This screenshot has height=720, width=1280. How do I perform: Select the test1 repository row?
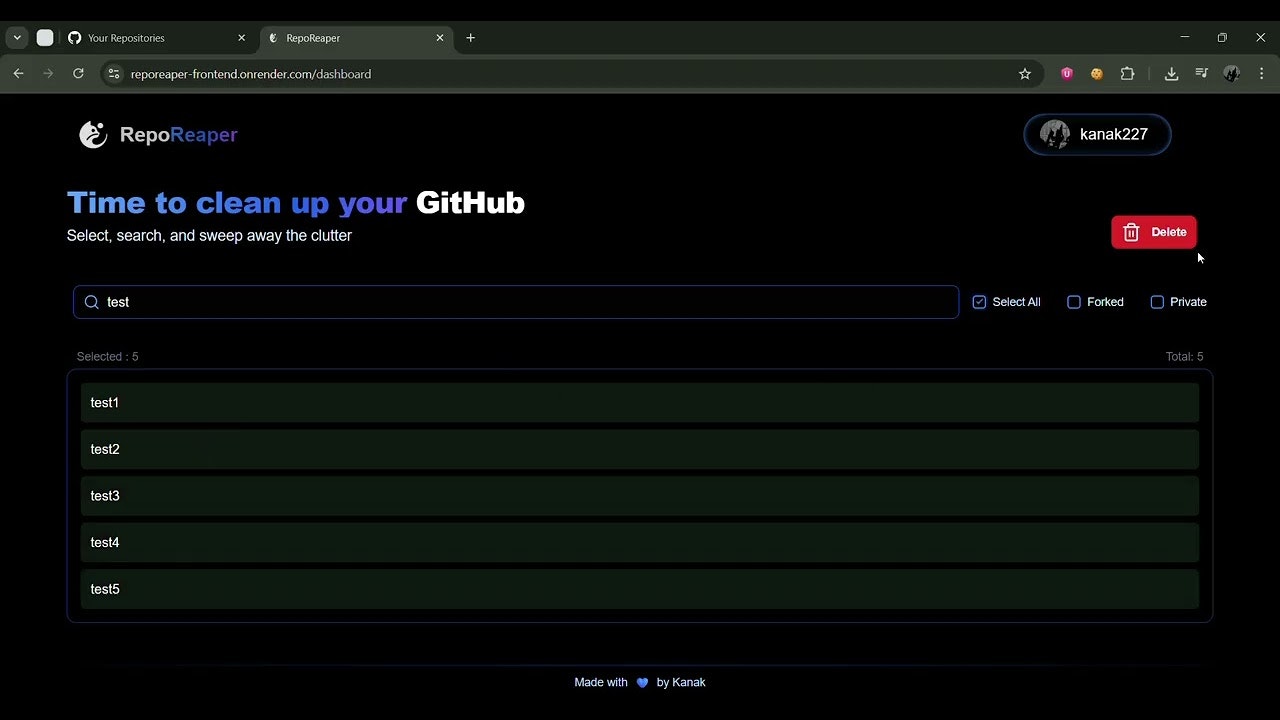point(640,403)
